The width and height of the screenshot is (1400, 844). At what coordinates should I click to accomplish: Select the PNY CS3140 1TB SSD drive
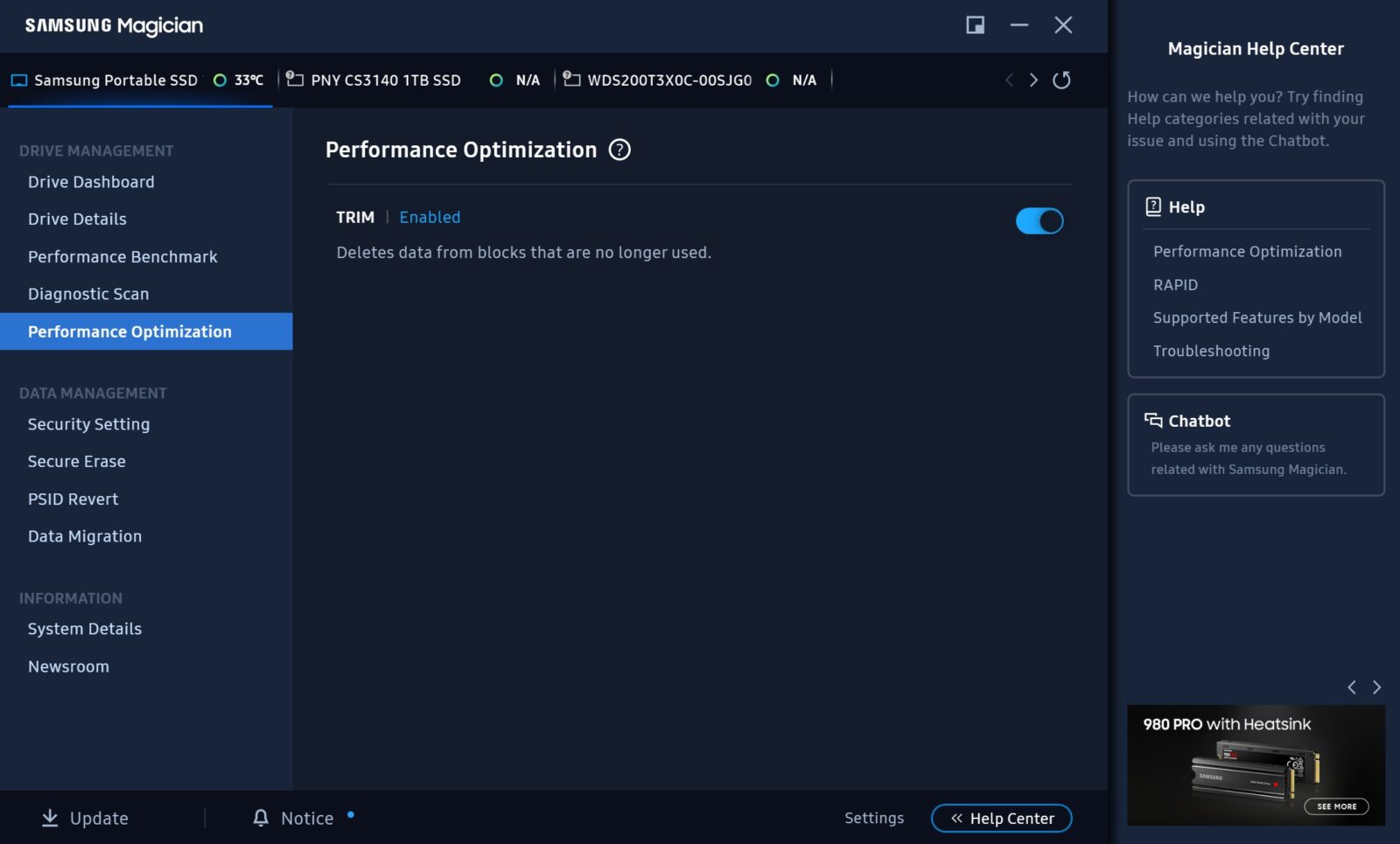coord(385,80)
